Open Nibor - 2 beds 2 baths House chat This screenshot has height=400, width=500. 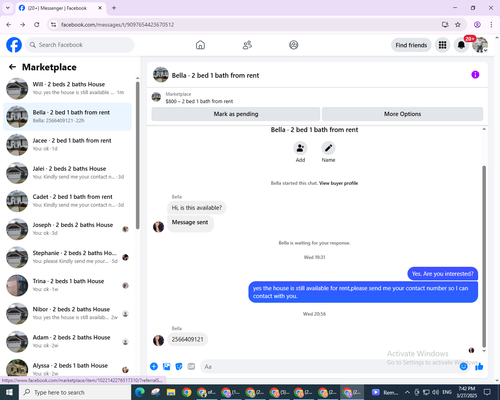click(67, 313)
